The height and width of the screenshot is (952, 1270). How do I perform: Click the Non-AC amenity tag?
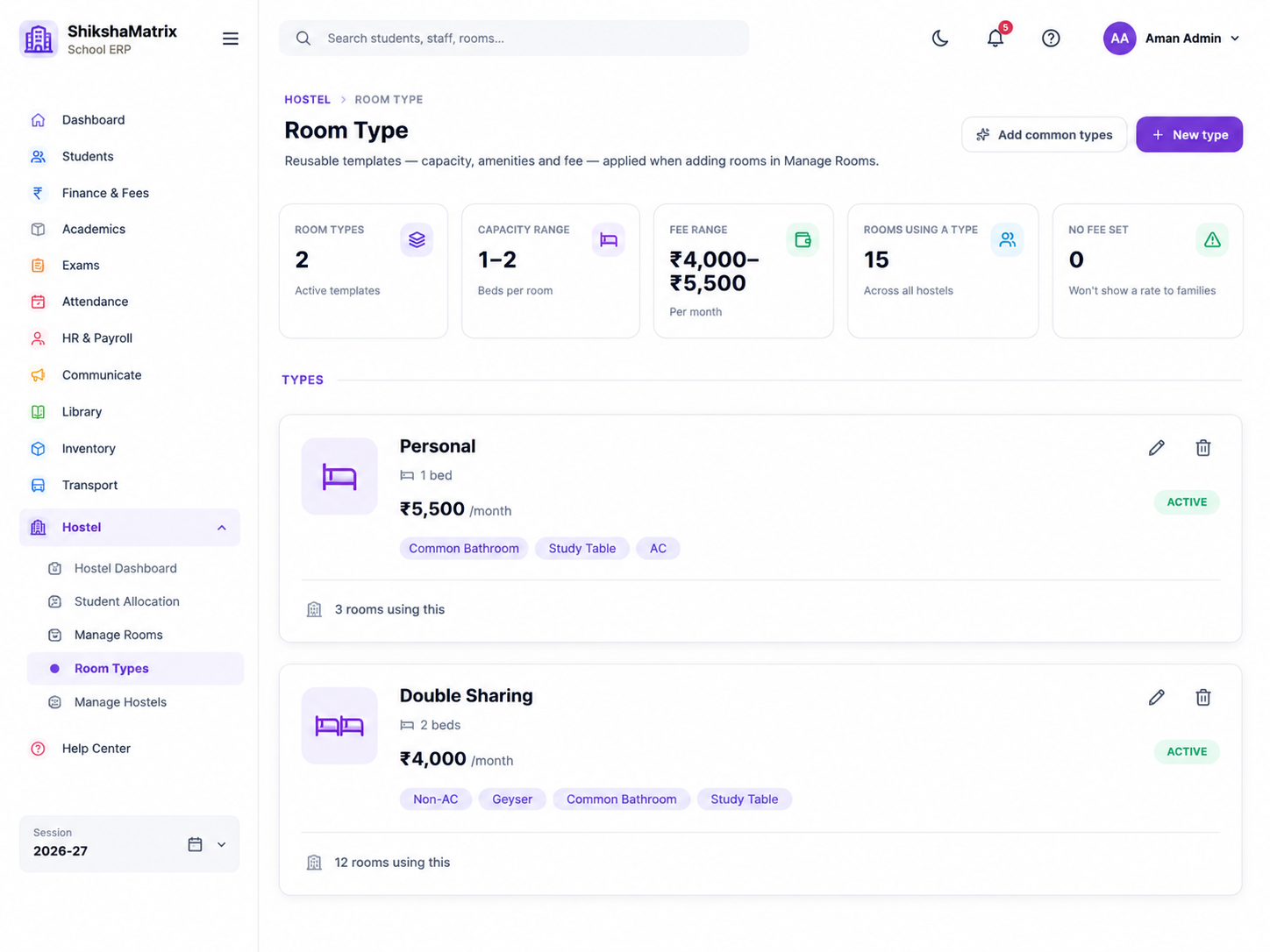[436, 799]
